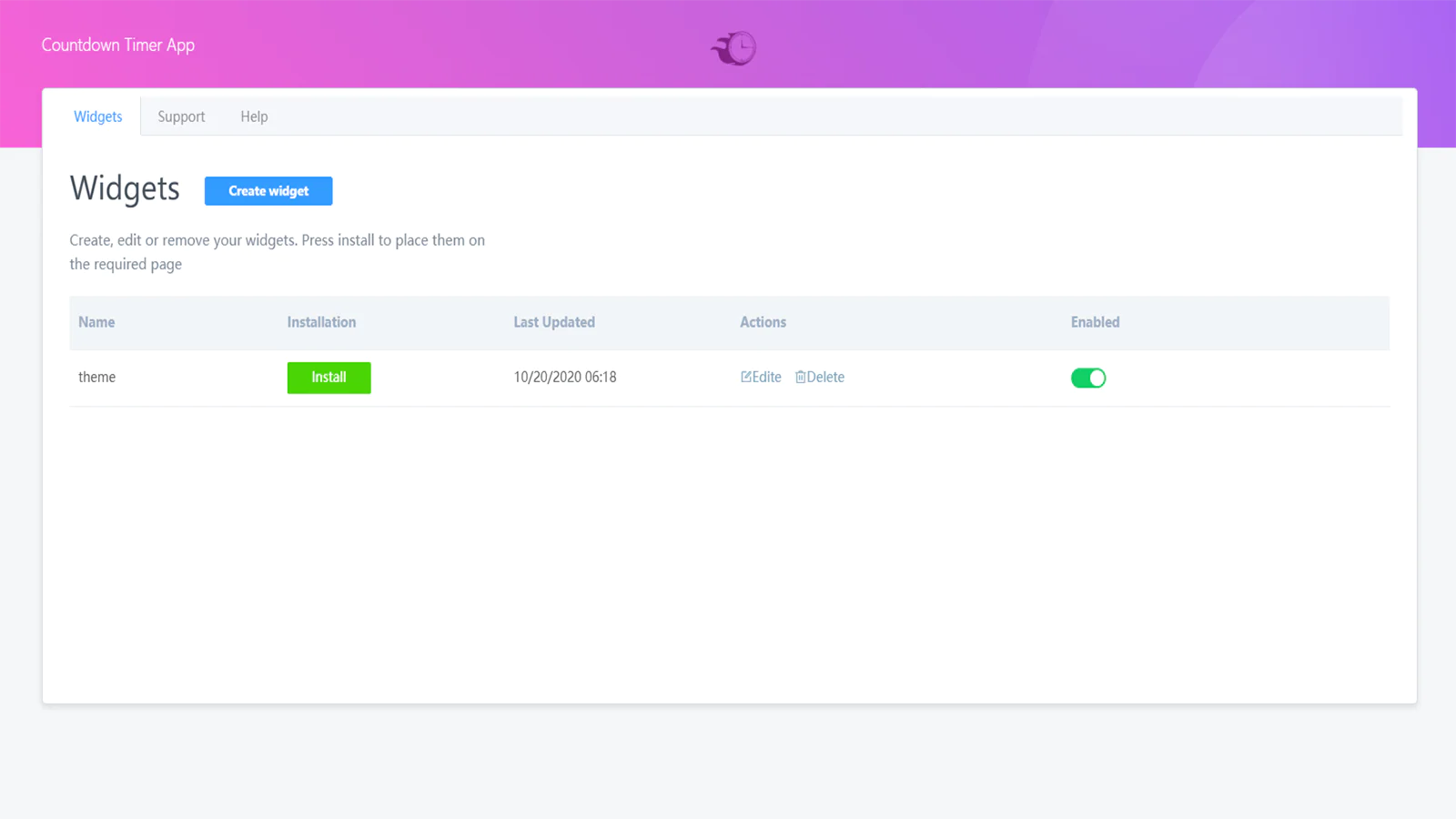Click the Delete link text for theme widget
Screen dimensions: 1456x819
pyautogui.click(x=825, y=377)
